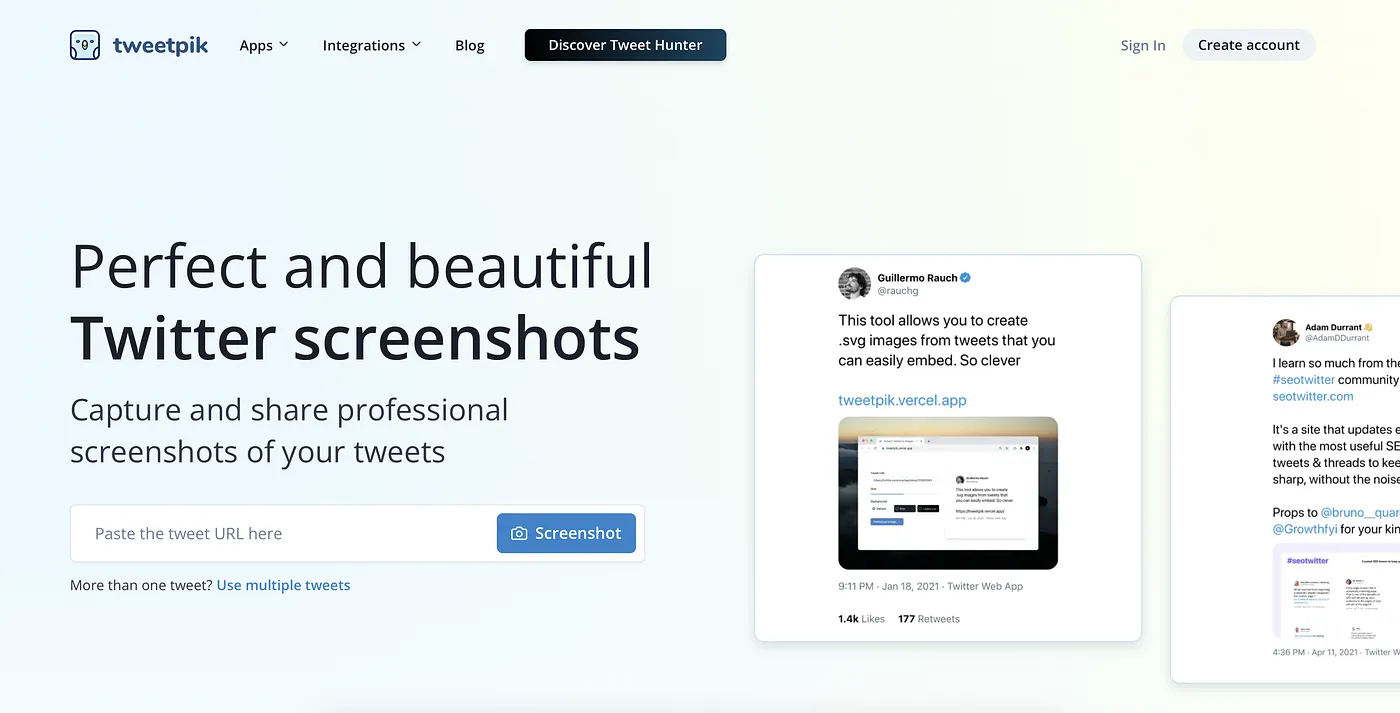Click the embedded app preview image in Rauch's tweet
This screenshot has width=1400, height=713.
pyautogui.click(x=948, y=493)
